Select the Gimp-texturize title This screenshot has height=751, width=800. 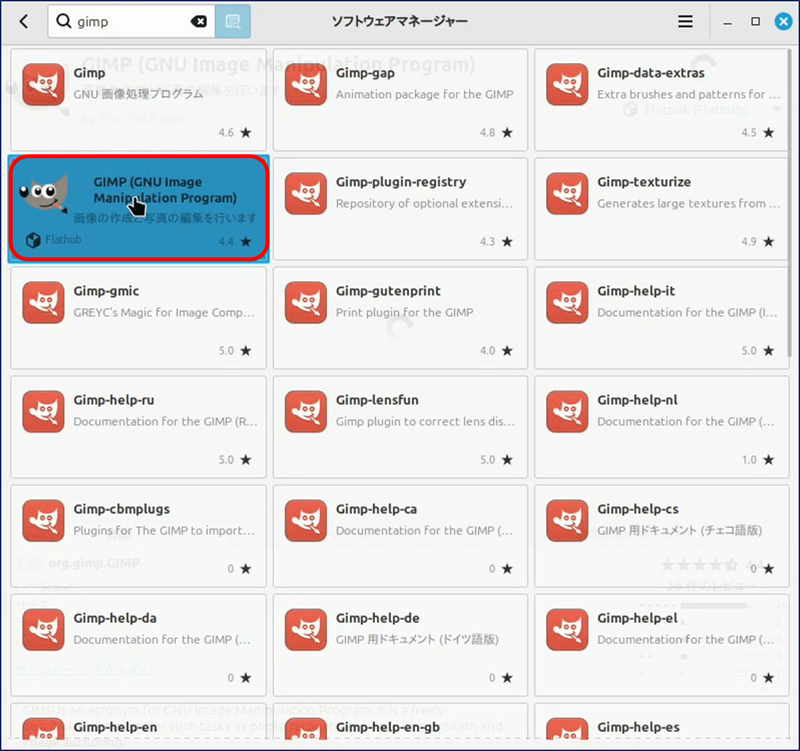pos(644,182)
